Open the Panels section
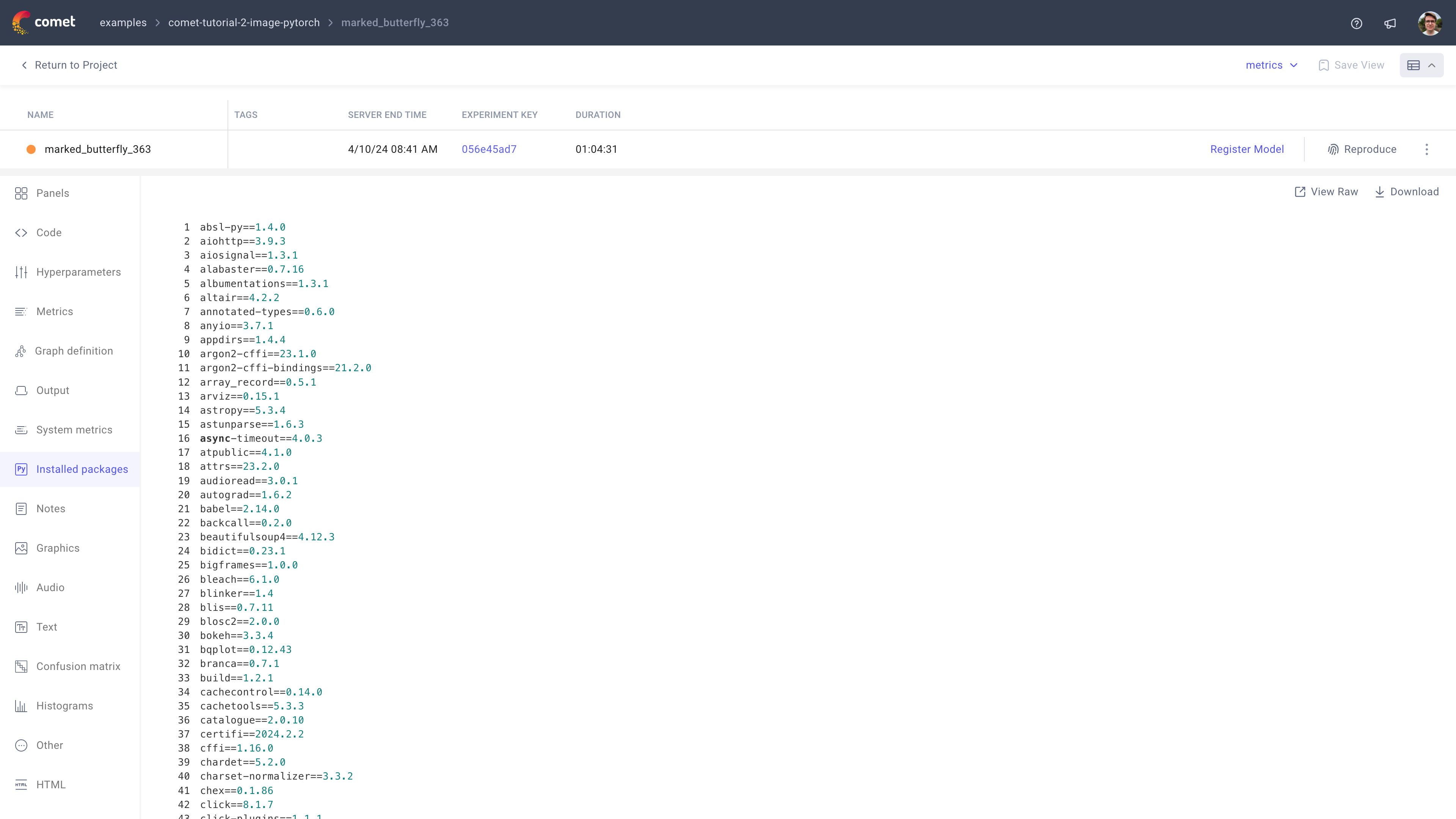 (52, 193)
